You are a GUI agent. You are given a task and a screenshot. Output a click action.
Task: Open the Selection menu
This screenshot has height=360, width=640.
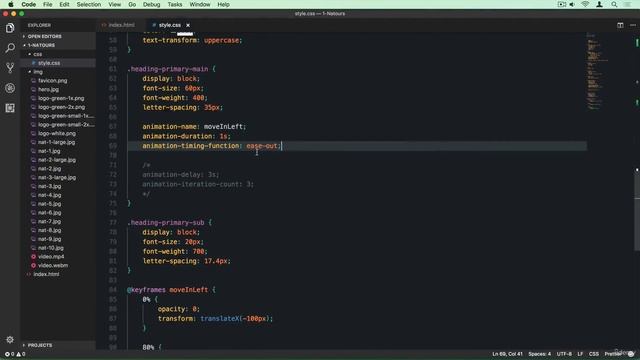coord(89,4)
